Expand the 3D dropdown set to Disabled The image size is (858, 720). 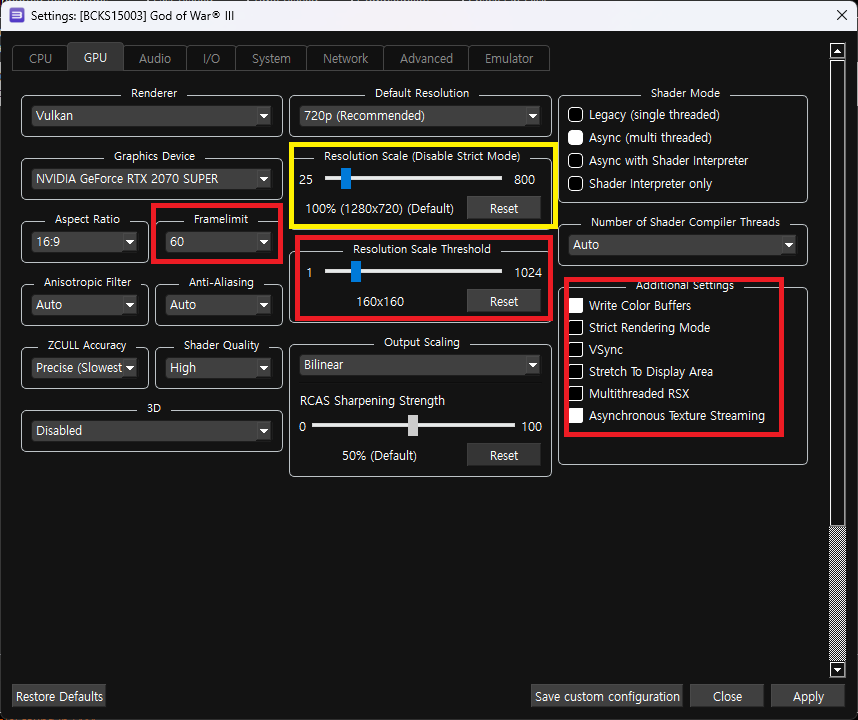pos(152,431)
